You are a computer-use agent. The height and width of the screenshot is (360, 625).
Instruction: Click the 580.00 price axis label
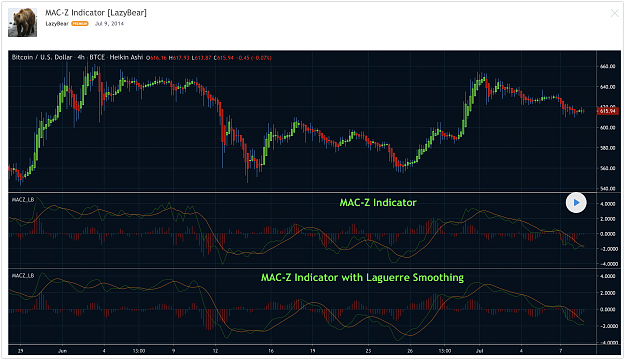point(607,148)
